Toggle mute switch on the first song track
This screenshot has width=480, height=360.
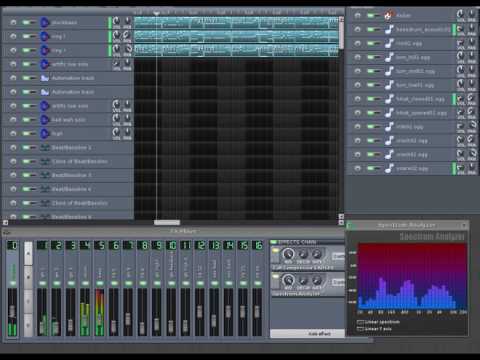[28, 22]
